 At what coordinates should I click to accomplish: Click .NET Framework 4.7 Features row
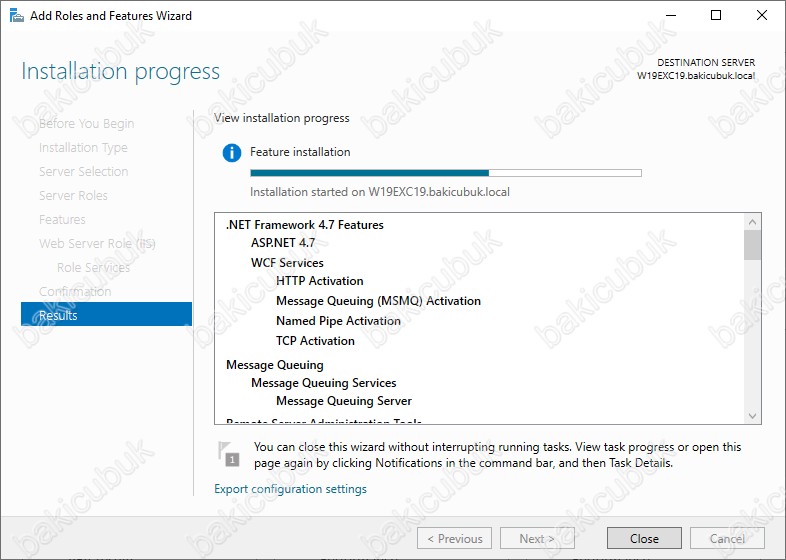pos(305,225)
